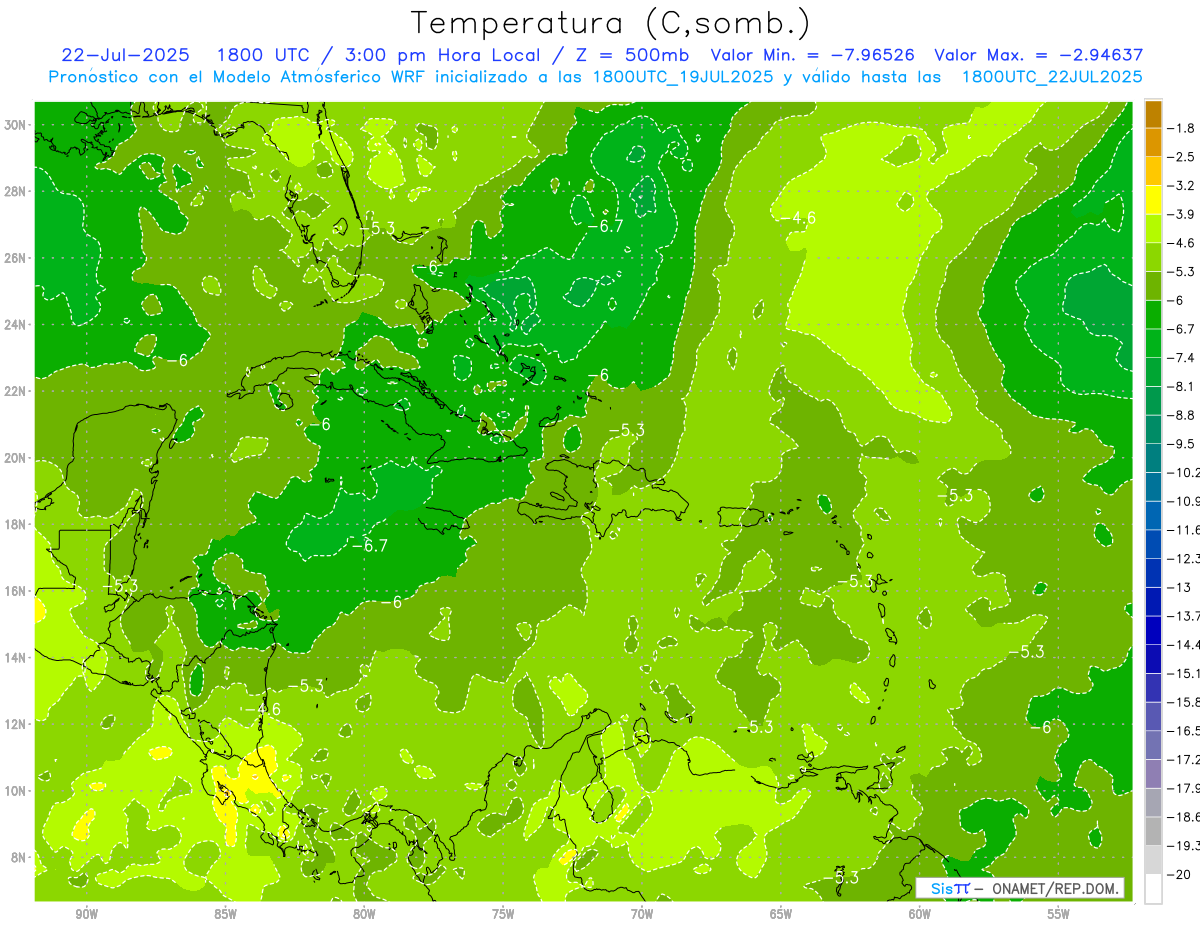The image size is (1200, 927).
Task: Pick the colorbar swatch between -1.8 and -2.5
Action: click(x=1153, y=143)
